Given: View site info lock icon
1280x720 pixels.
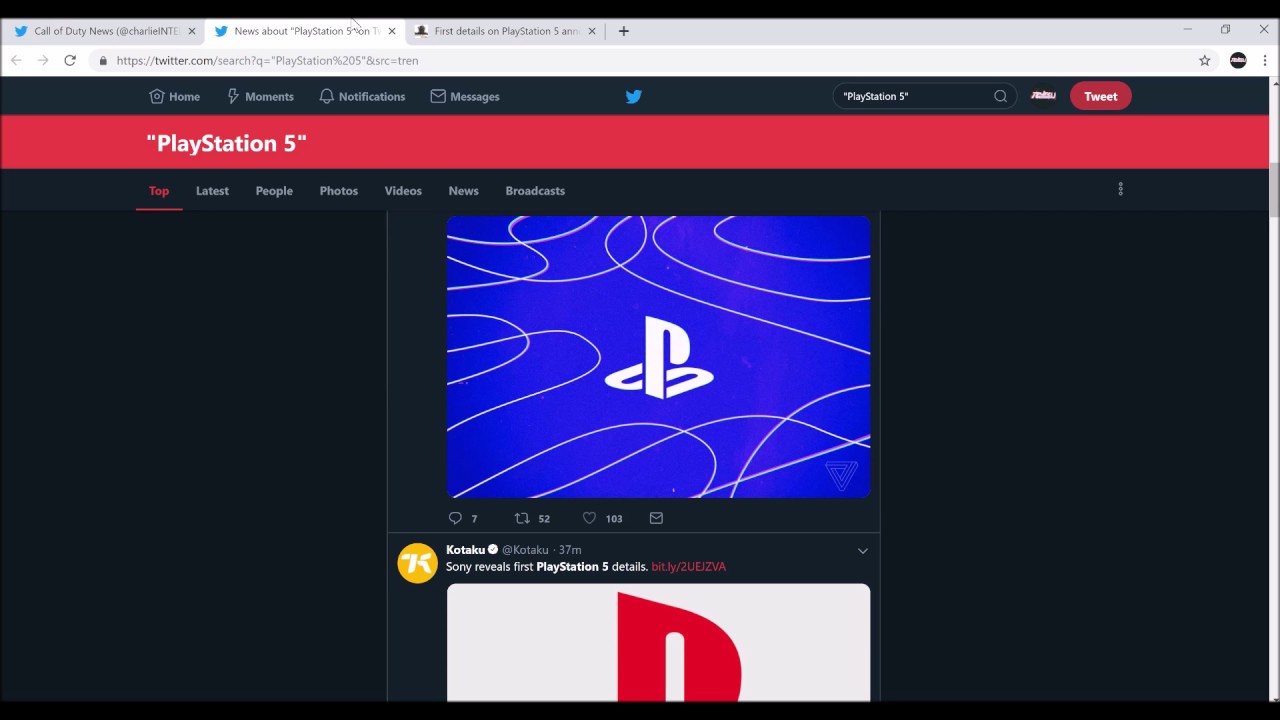Looking at the screenshot, I should tap(102, 60).
